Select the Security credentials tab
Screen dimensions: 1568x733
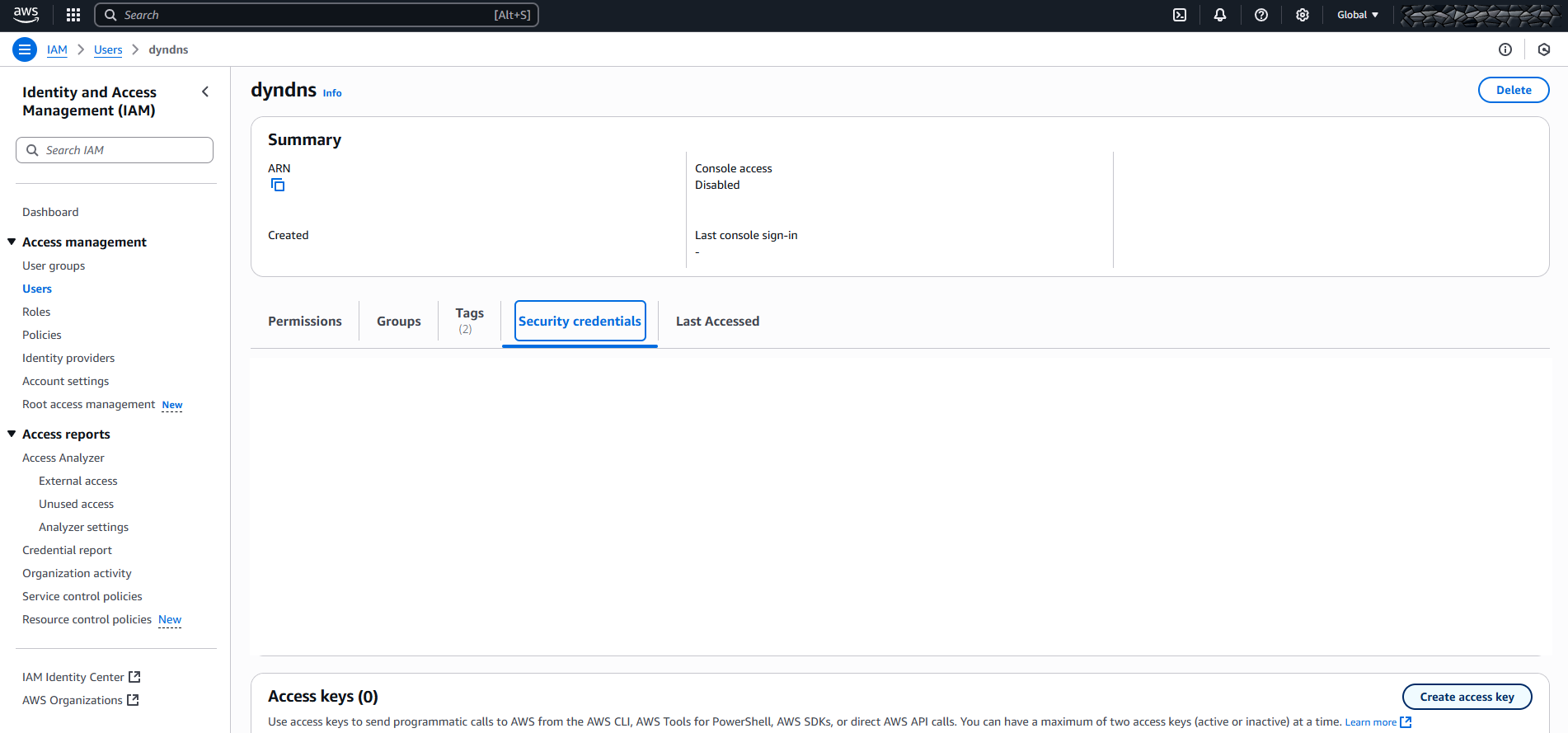tap(580, 322)
